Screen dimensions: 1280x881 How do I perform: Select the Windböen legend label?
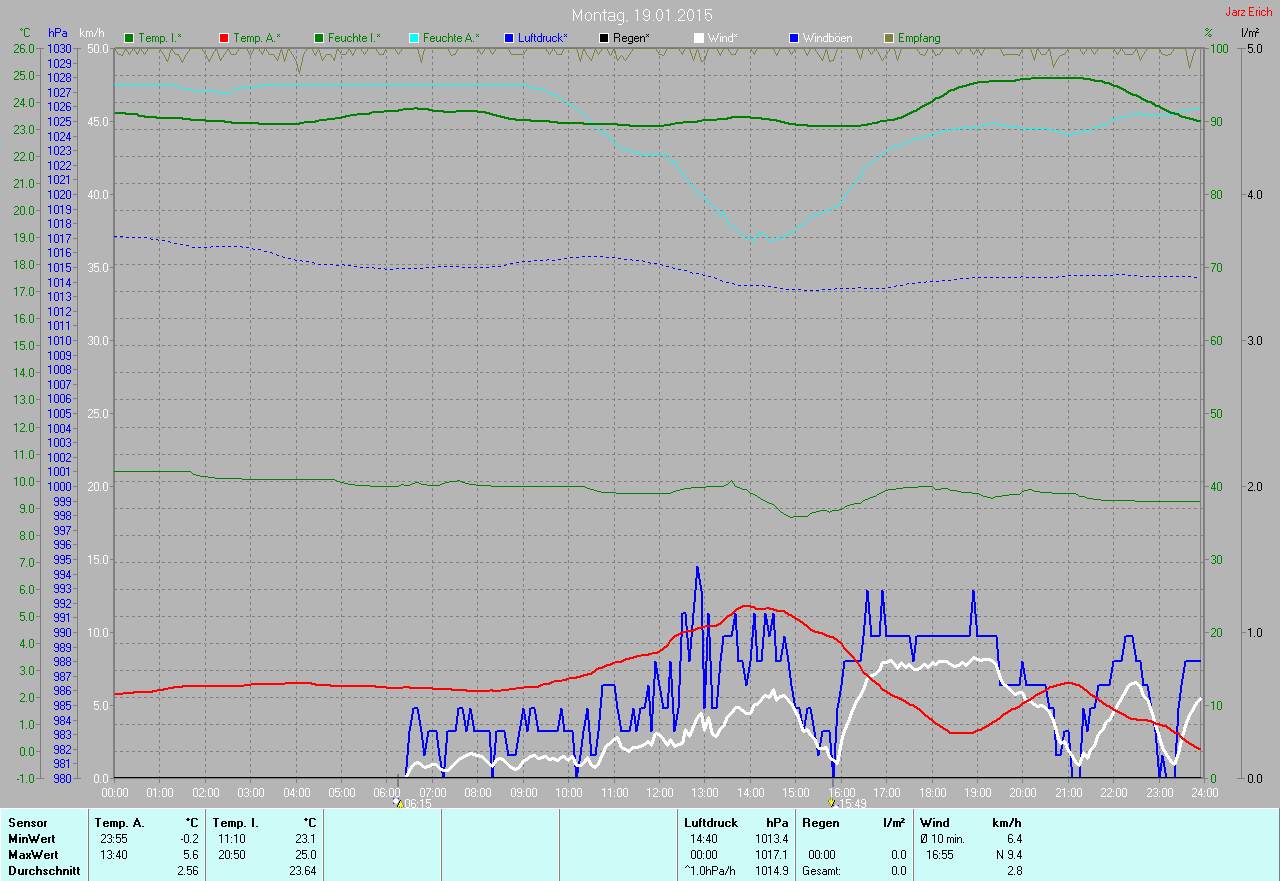828,38
